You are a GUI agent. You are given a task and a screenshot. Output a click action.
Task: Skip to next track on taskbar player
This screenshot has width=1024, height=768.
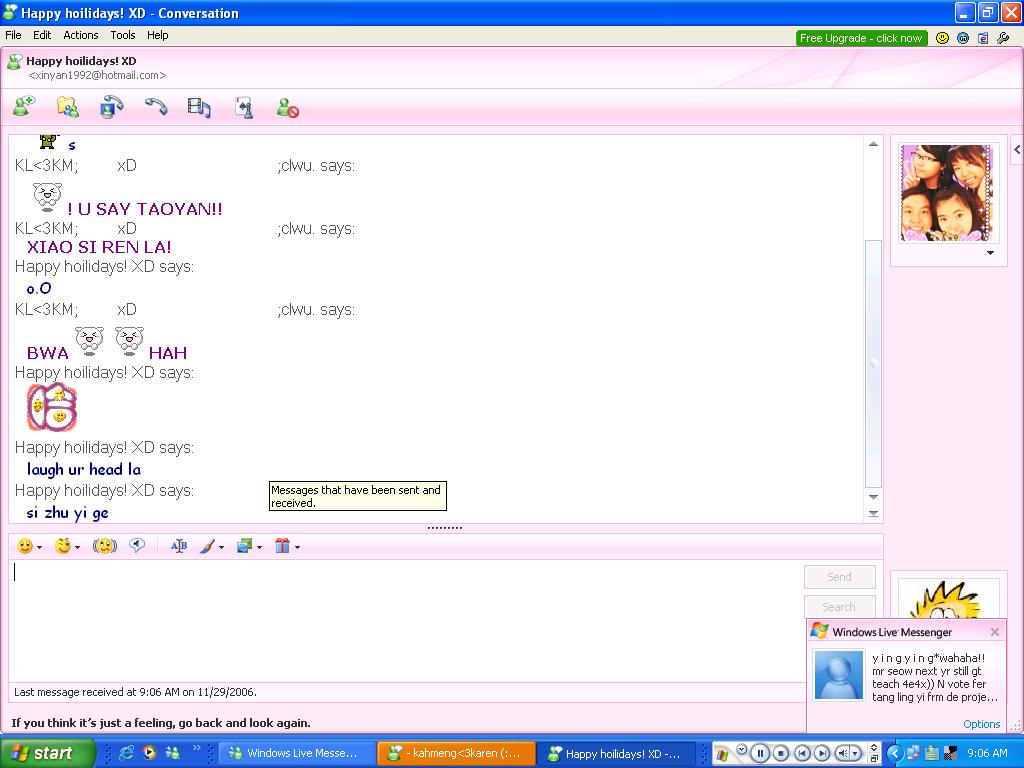pos(822,753)
